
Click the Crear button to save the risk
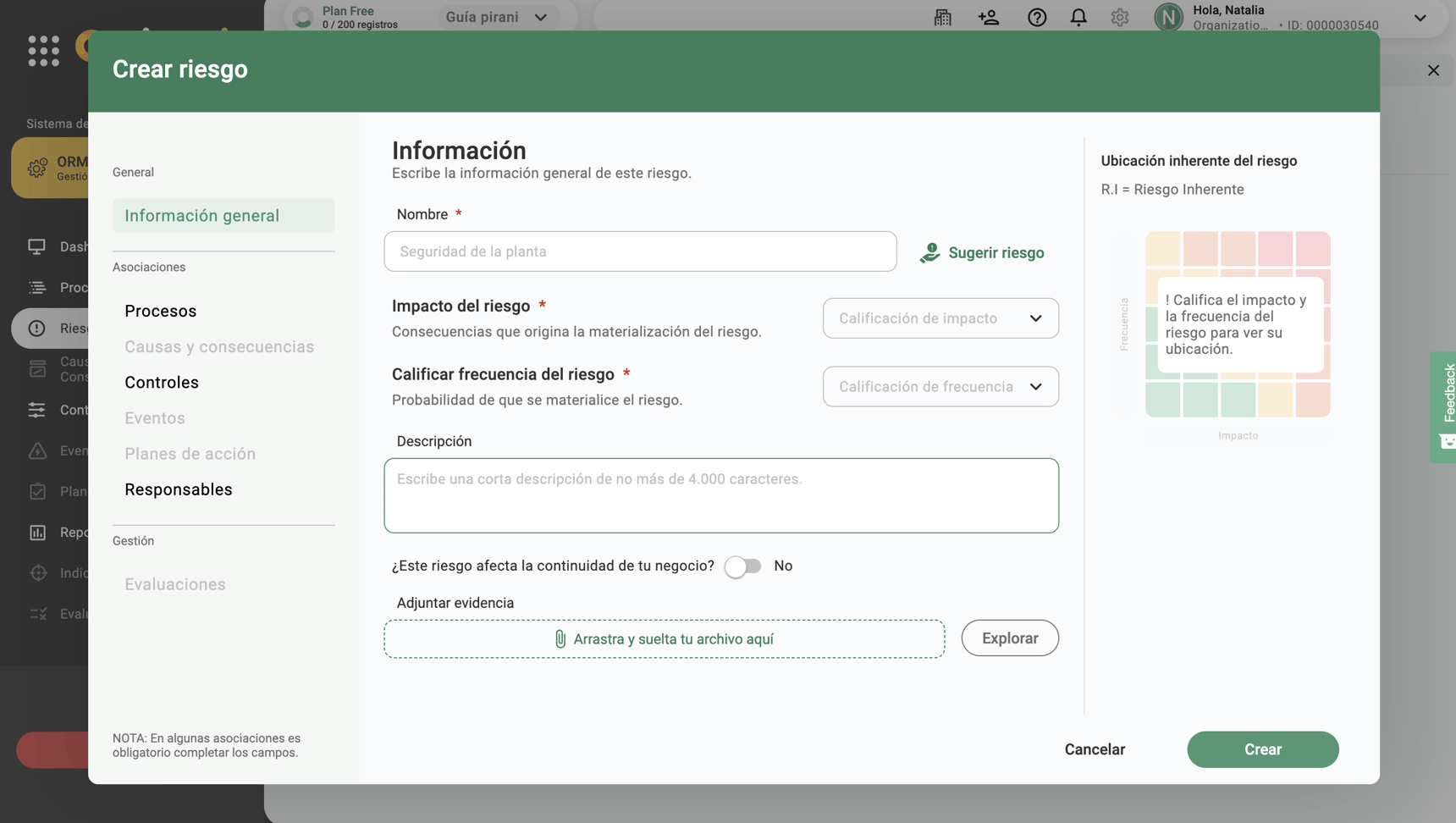point(1262,749)
